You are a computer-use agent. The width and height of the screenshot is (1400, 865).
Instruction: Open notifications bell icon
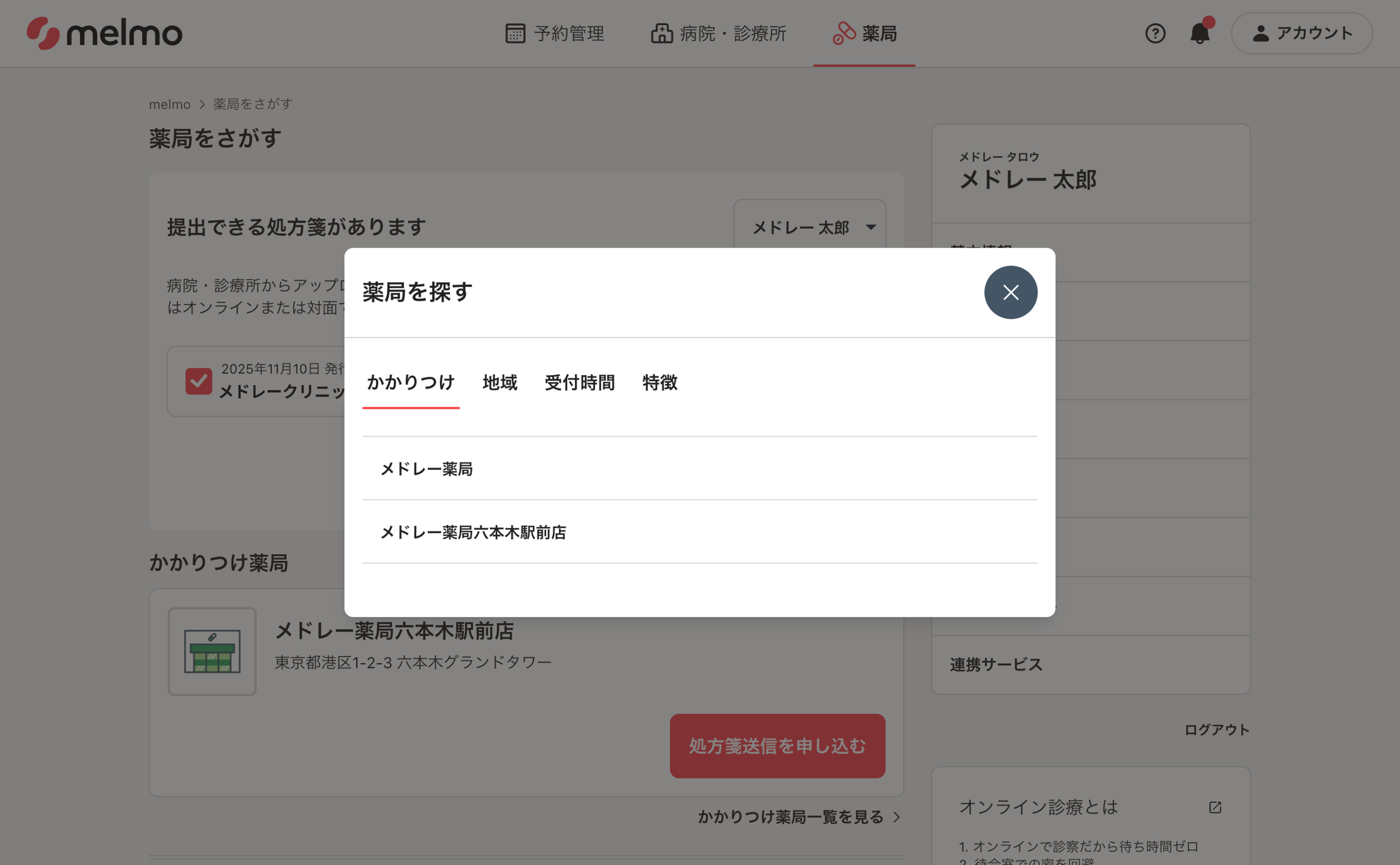(x=1199, y=33)
